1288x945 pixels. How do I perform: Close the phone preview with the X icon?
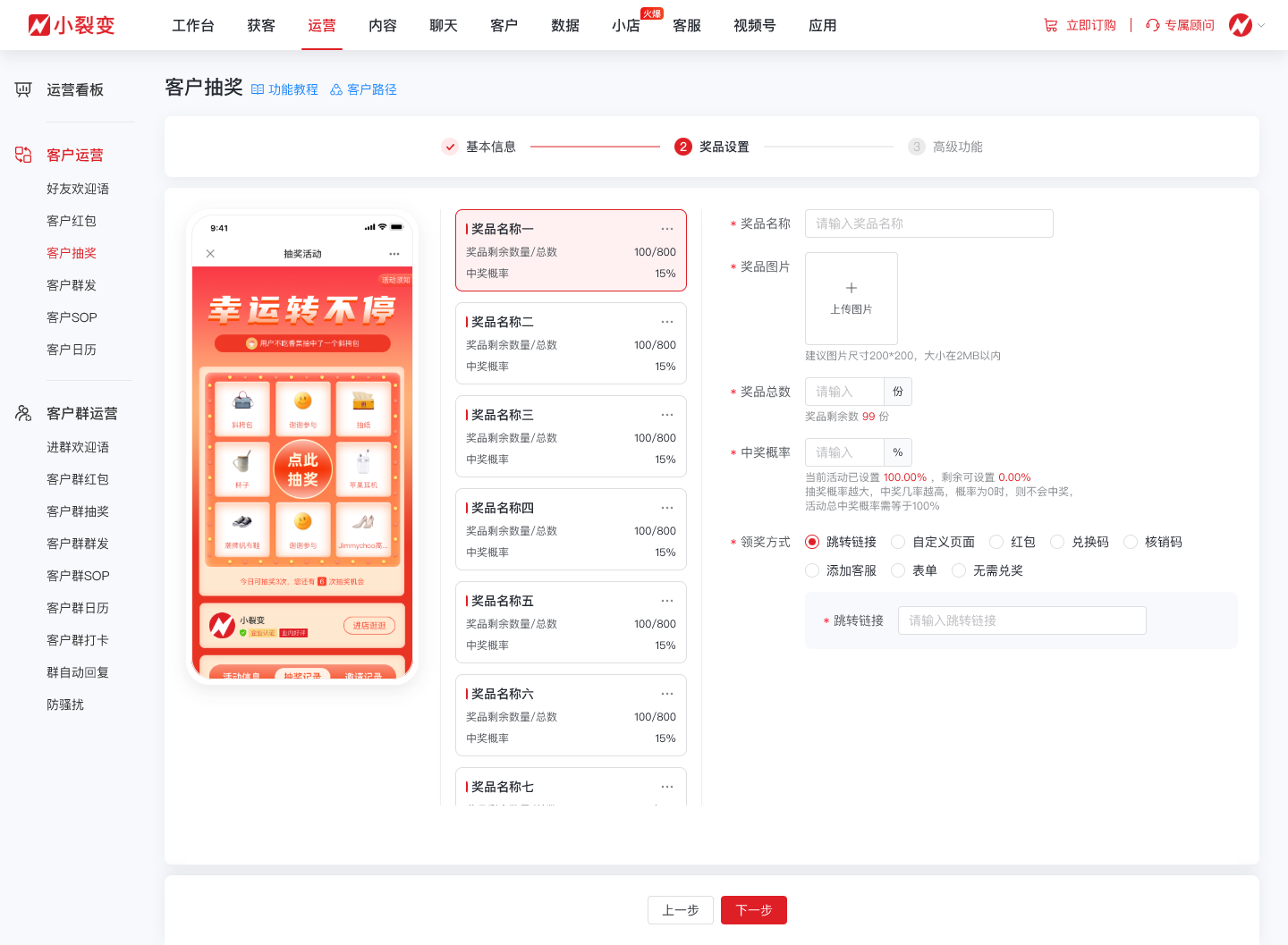210,254
